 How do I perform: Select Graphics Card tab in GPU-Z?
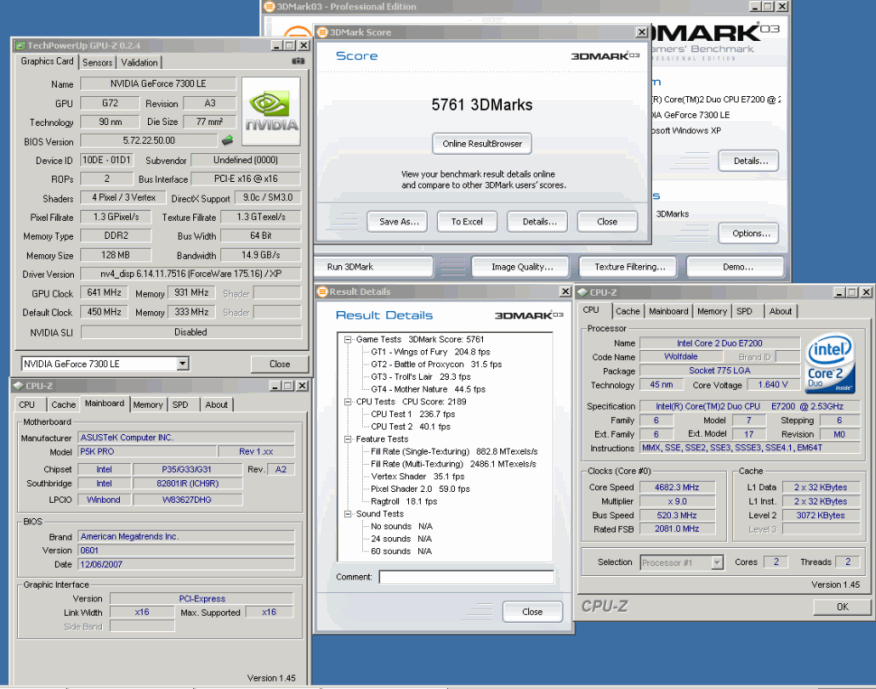click(x=47, y=61)
